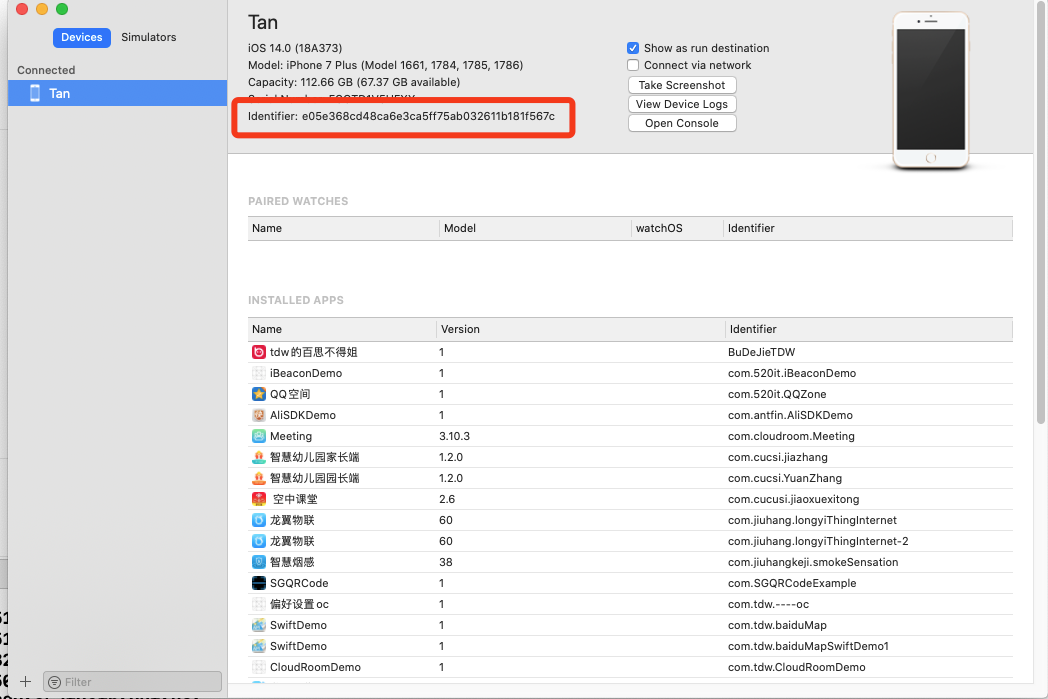Enable the Connect via network checkbox
The height and width of the screenshot is (699, 1048).
point(633,66)
